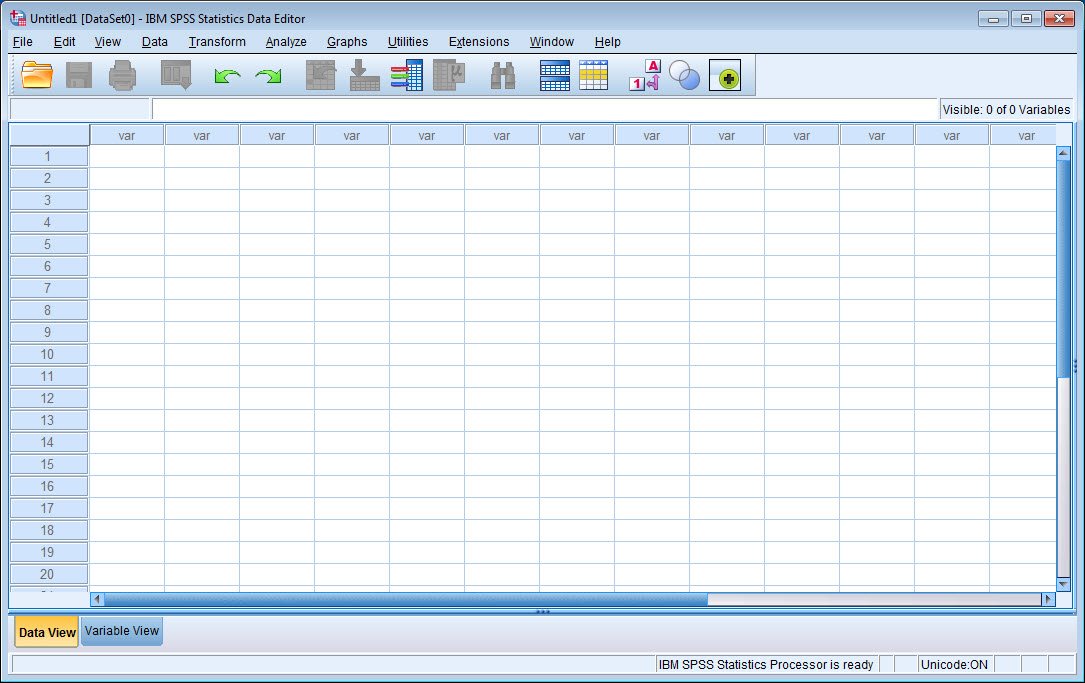Select row header 17
Screen dimensions: 1085x683
48,508
